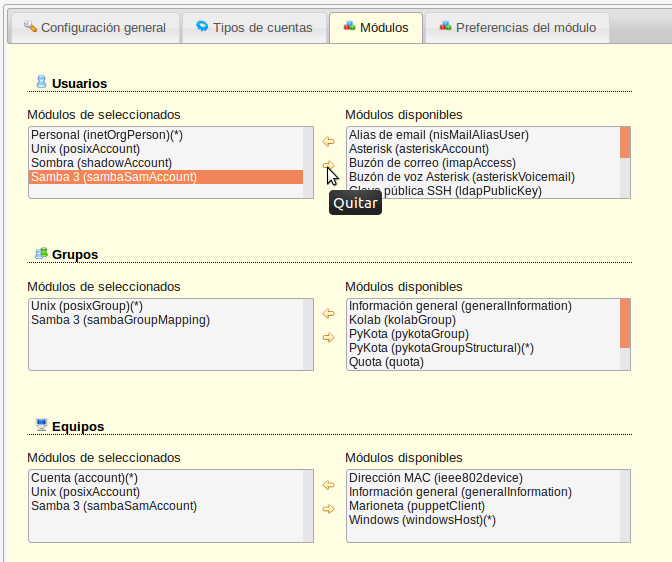Image resolution: width=672 pixels, height=562 pixels.
Task: Select PyKota (pykotaGroup) module
Action: (x=483, y=334)
